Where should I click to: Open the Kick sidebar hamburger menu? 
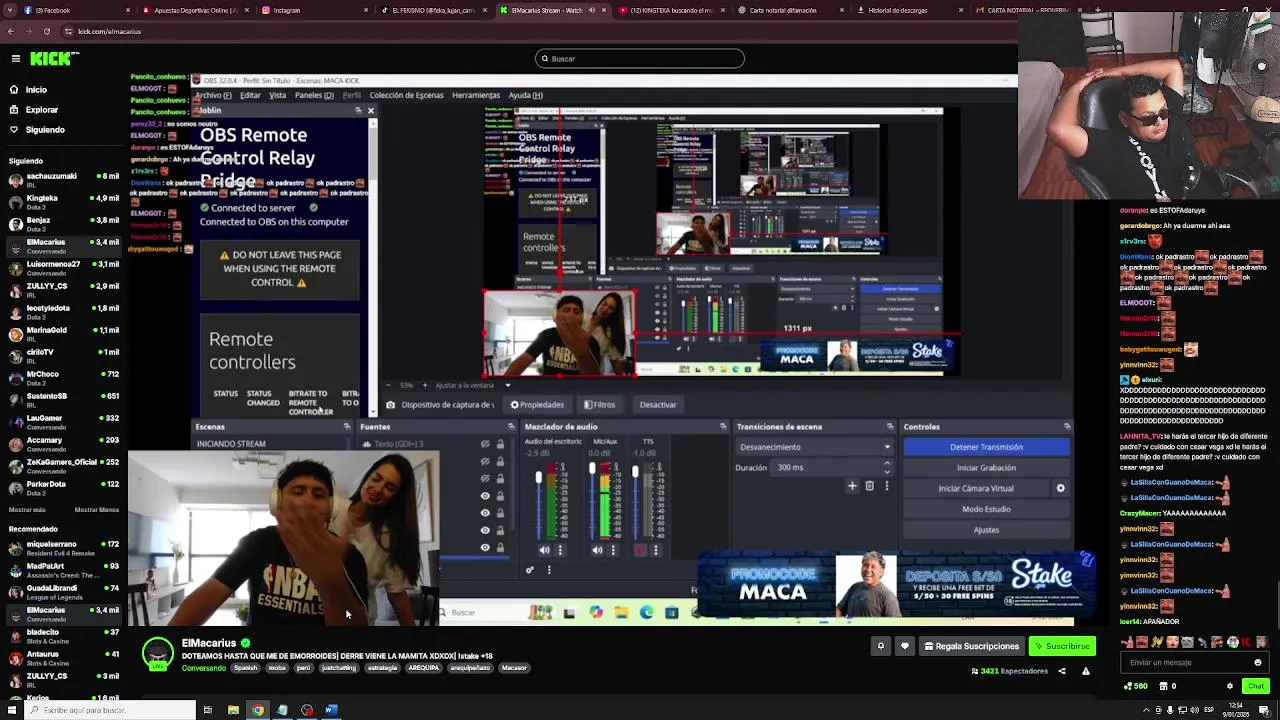click(x=15, y=59)
